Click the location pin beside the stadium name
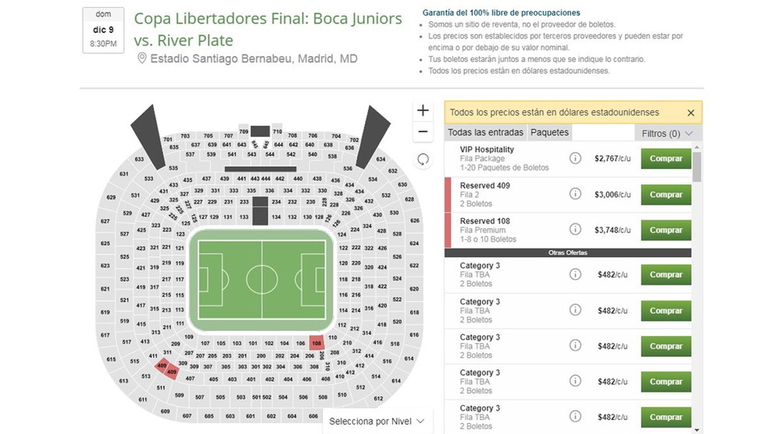The height and width of the screenshot is (434, 770). 142,59
